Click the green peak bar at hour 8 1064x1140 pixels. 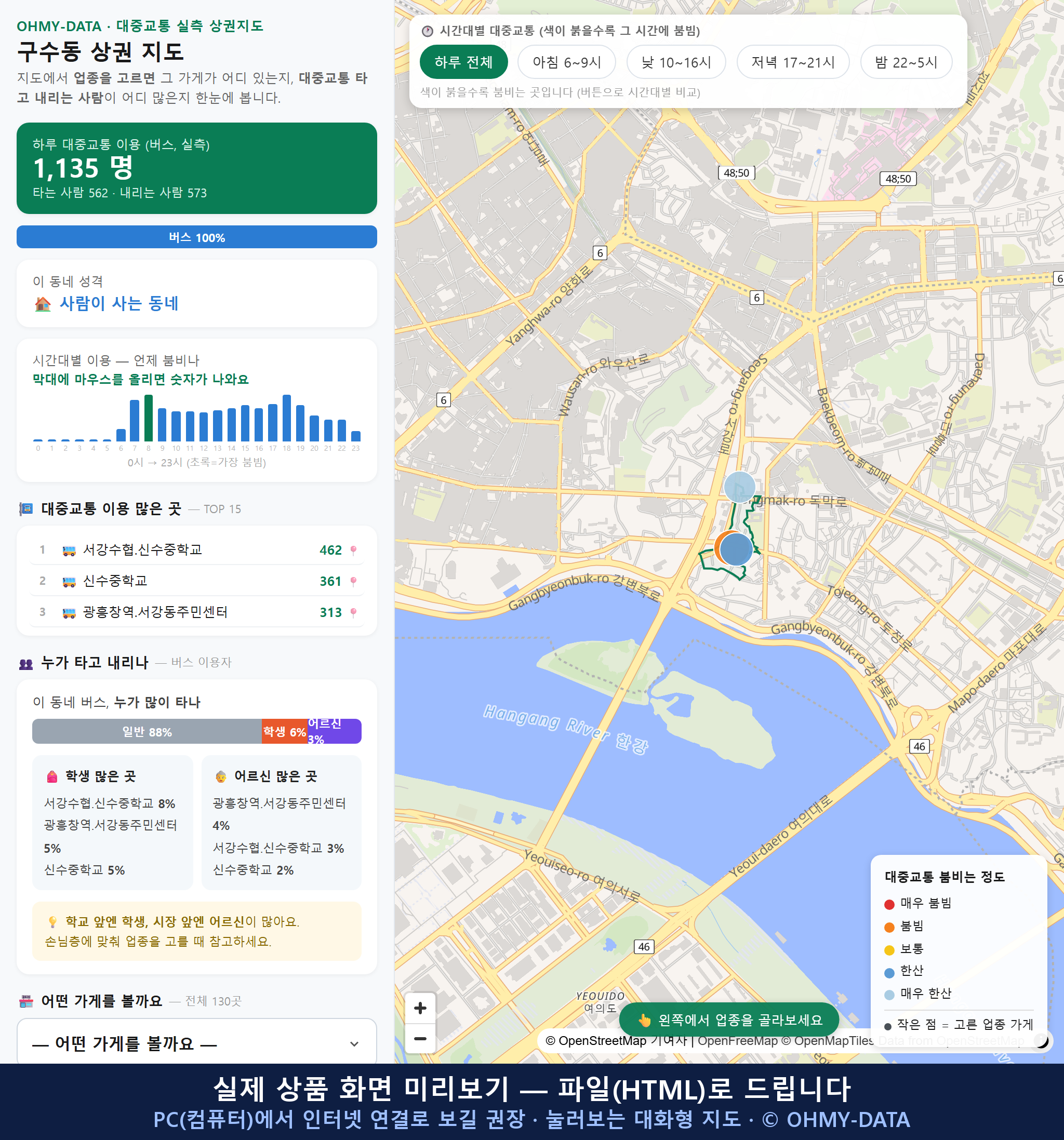click(x=149, y=418)
